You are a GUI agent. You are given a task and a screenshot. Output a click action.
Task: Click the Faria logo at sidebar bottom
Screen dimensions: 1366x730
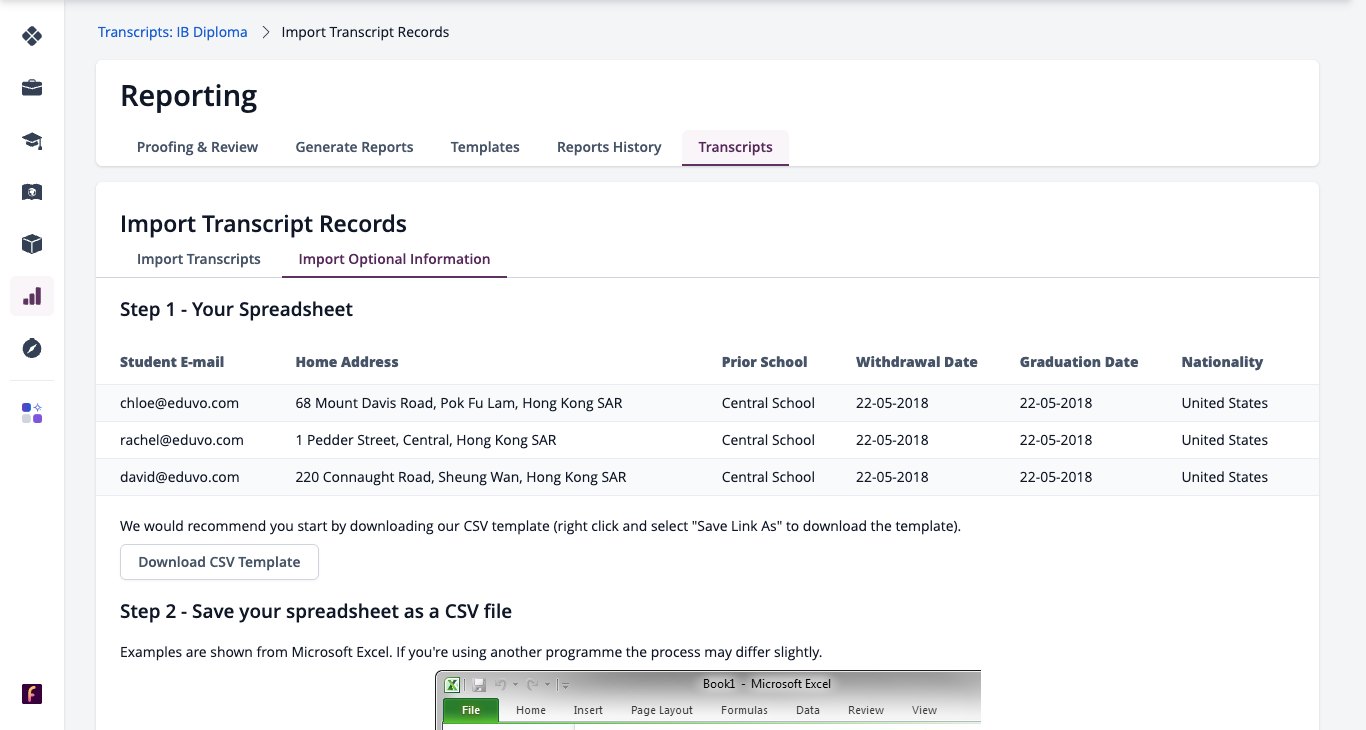pyautogui.click(x=32, y=693)
